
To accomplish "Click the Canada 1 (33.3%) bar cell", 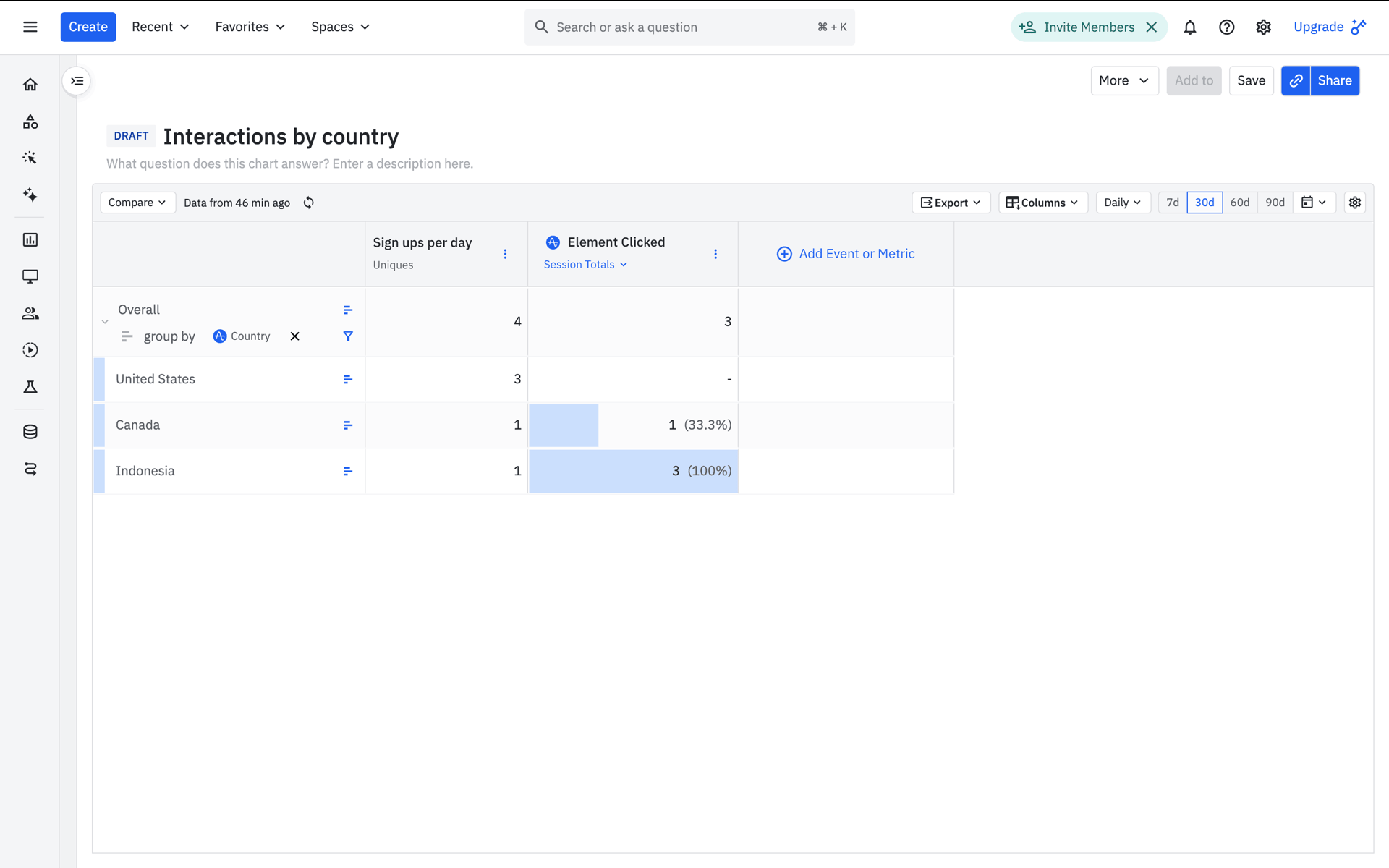I will point(633,425).
